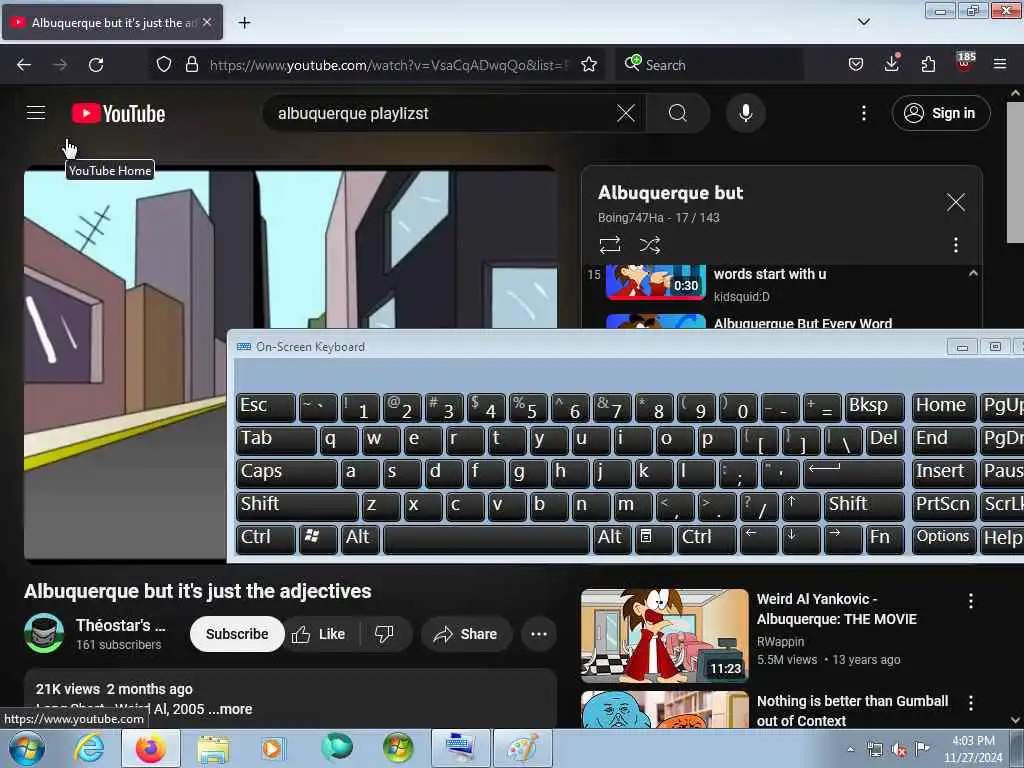This screenshot has width=1024, height=768.
Task: Open options for Albuquerque THE MOVIE suggestion
Action: click(x=970, y=601)
